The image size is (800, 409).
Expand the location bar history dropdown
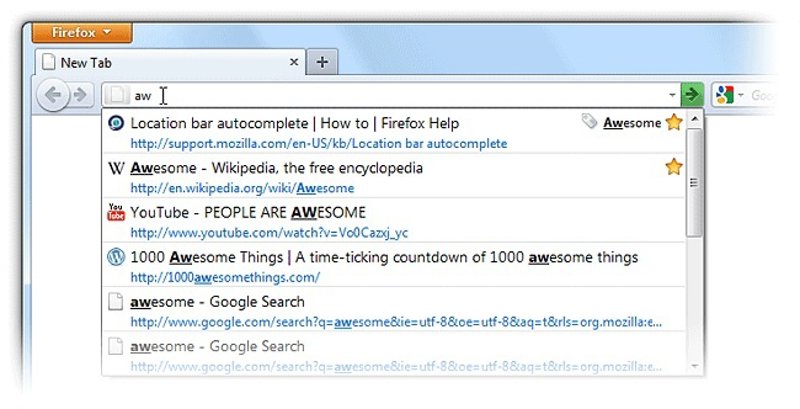pos(672,96)
